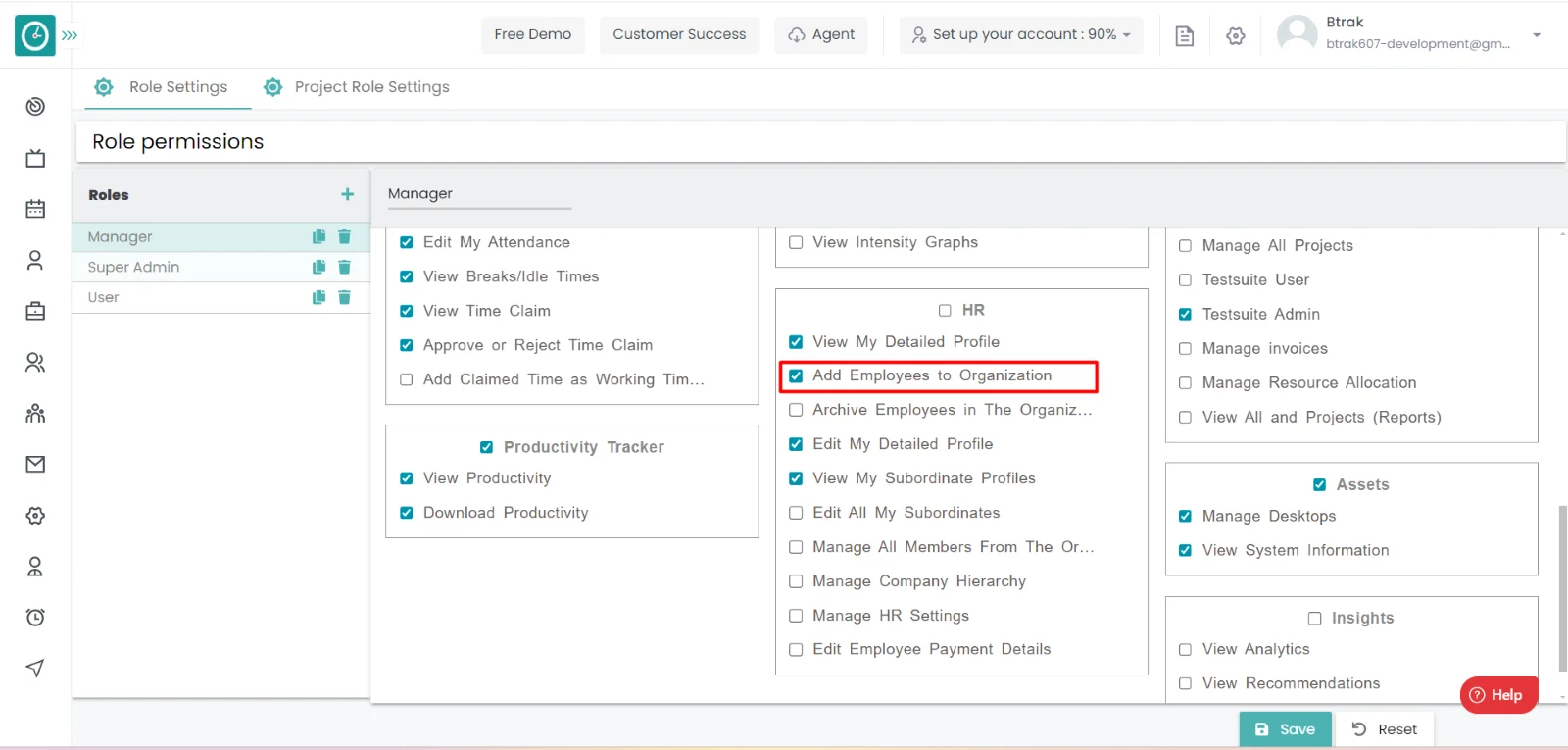Select the Super Admin role in the list

pos(134,267)
